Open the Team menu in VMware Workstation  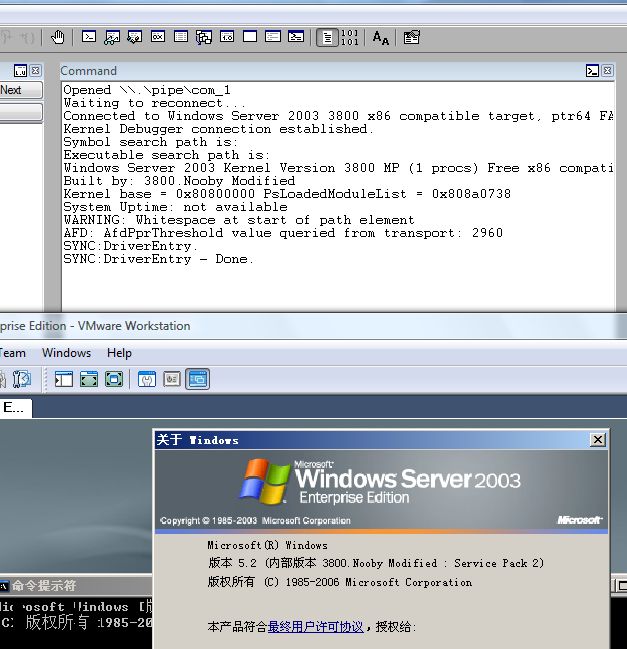tap(12, 353)
